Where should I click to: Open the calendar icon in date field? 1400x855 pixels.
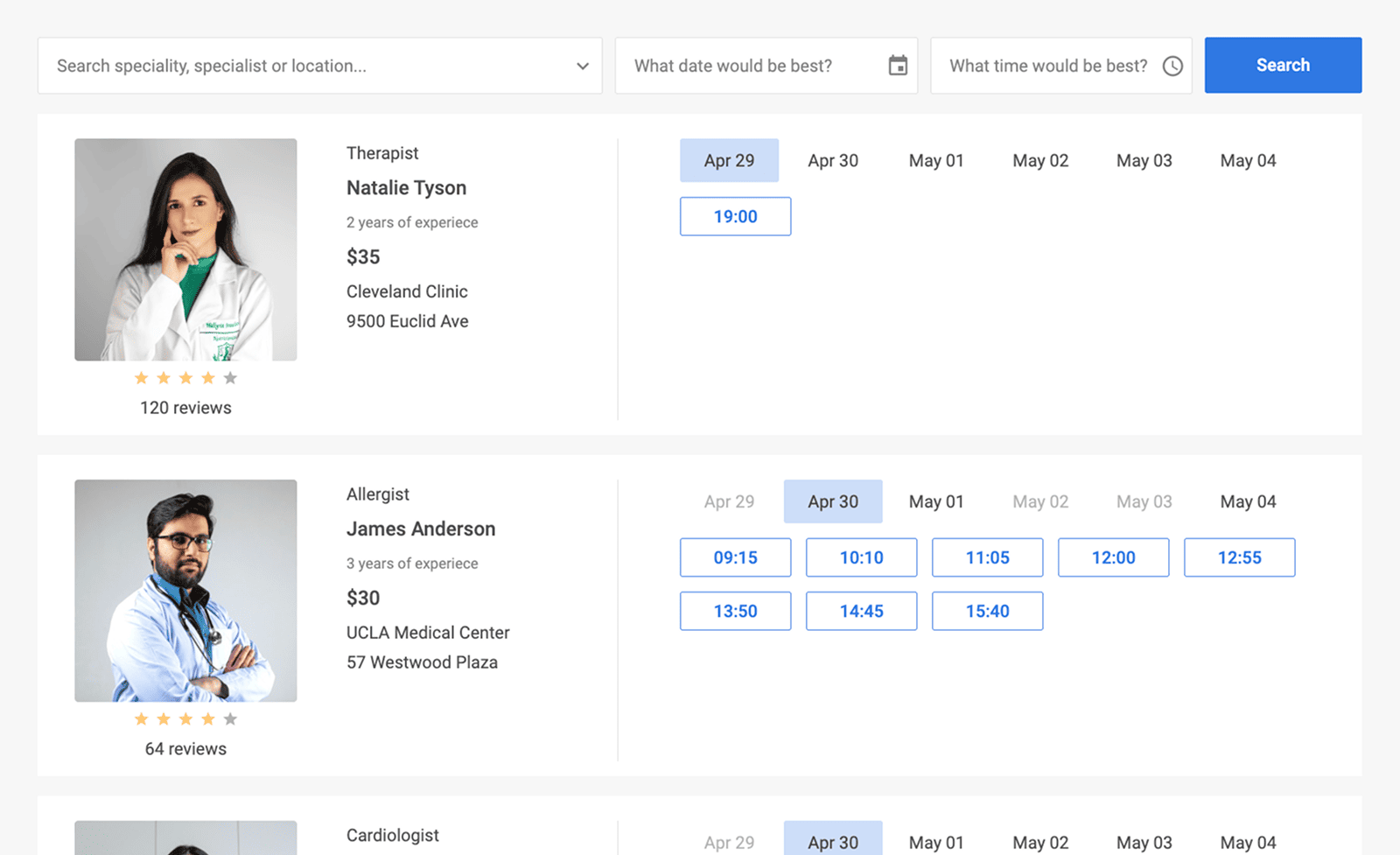[898, 66]
